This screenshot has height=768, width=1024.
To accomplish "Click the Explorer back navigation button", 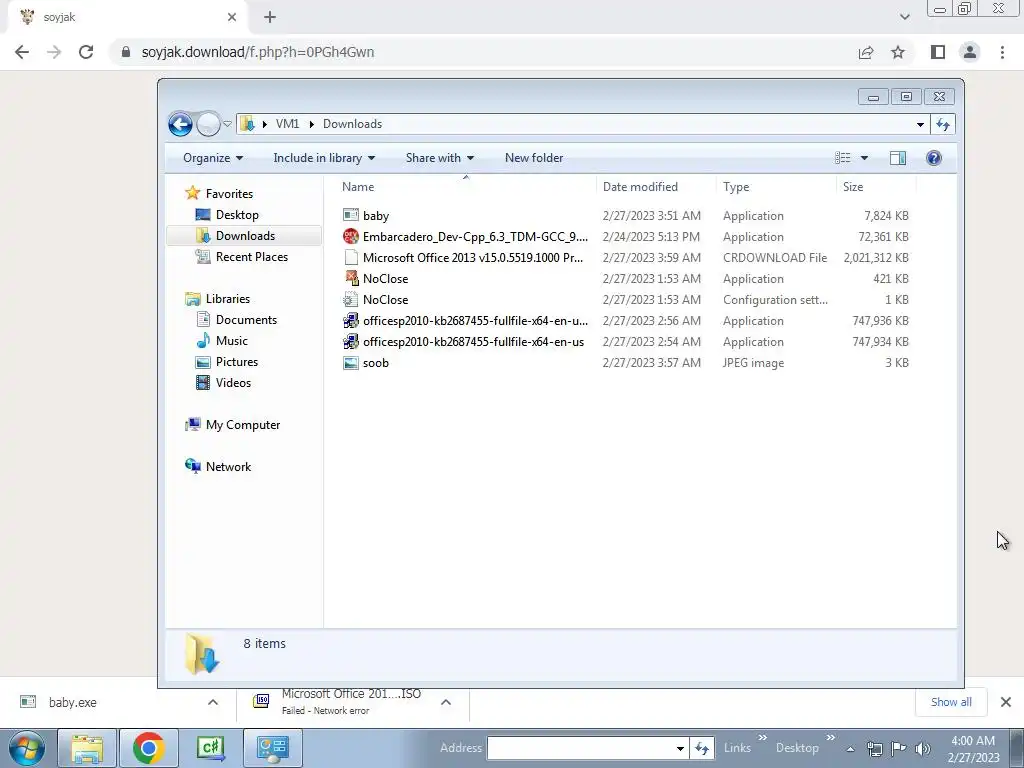I will [x=180, y=124].
